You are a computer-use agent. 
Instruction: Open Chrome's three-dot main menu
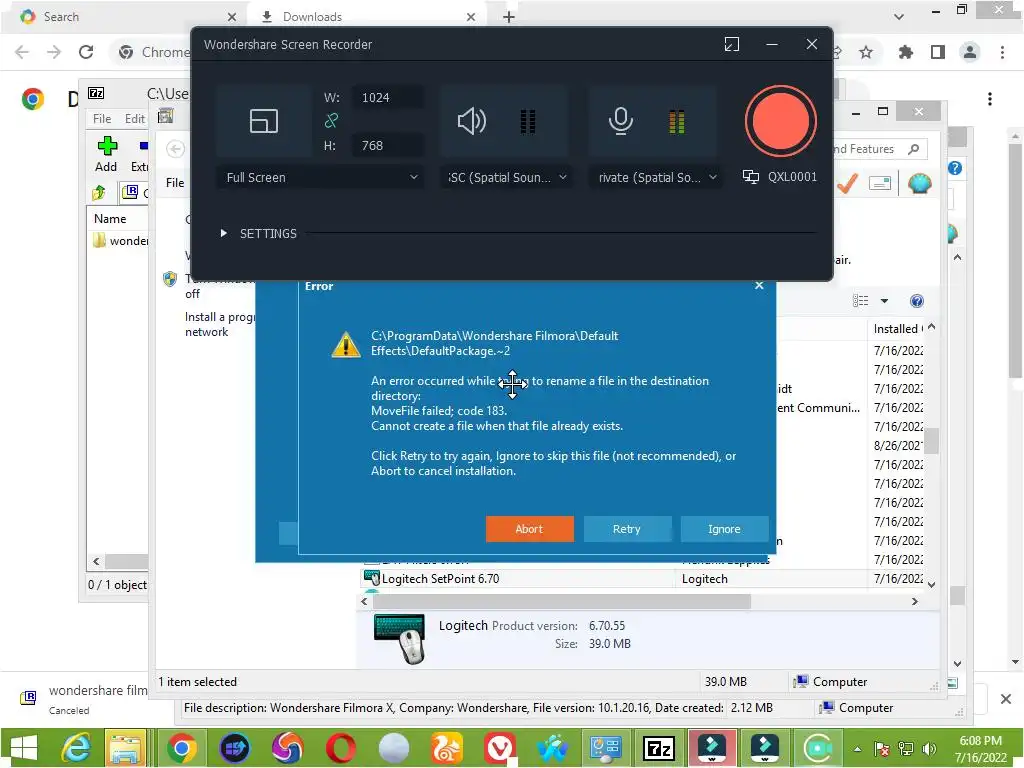click(1002, 52)
